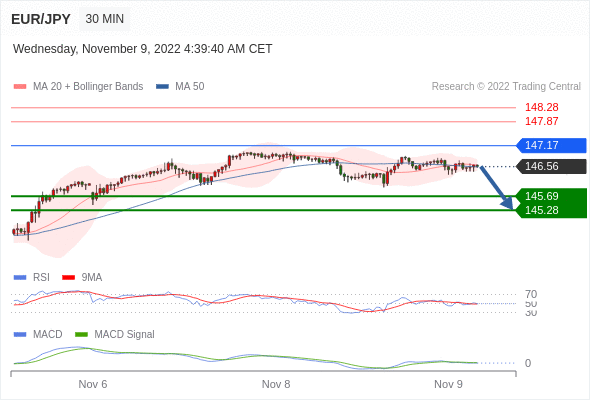Click the blue MACD legend swatch
The image size is (590, 400).
(x=20, y=335)
